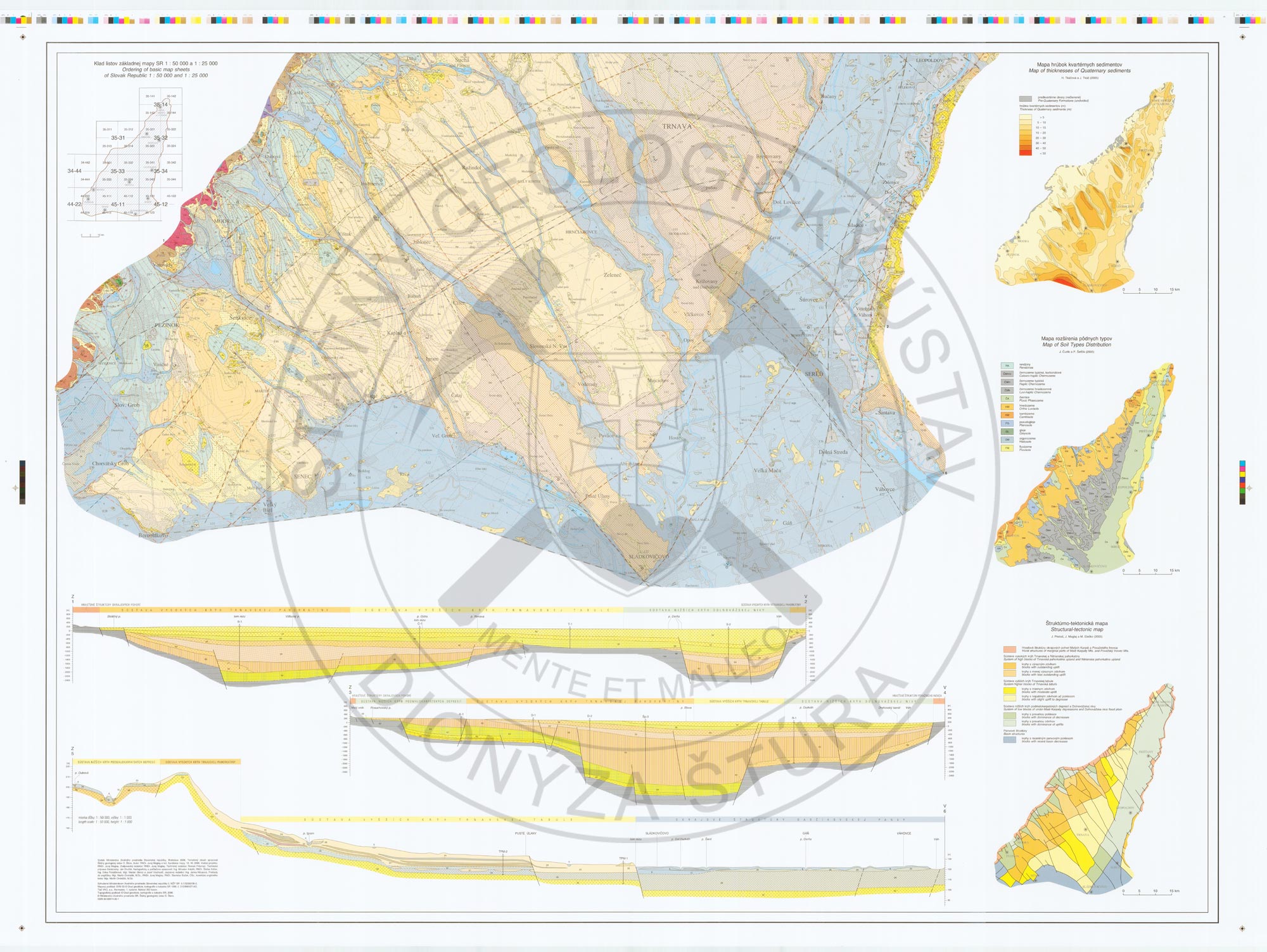Click the pink horst structures legend swatch
Viewport: 1267px width, 952px height.
pyautogui.click(x=1010, y=649)
